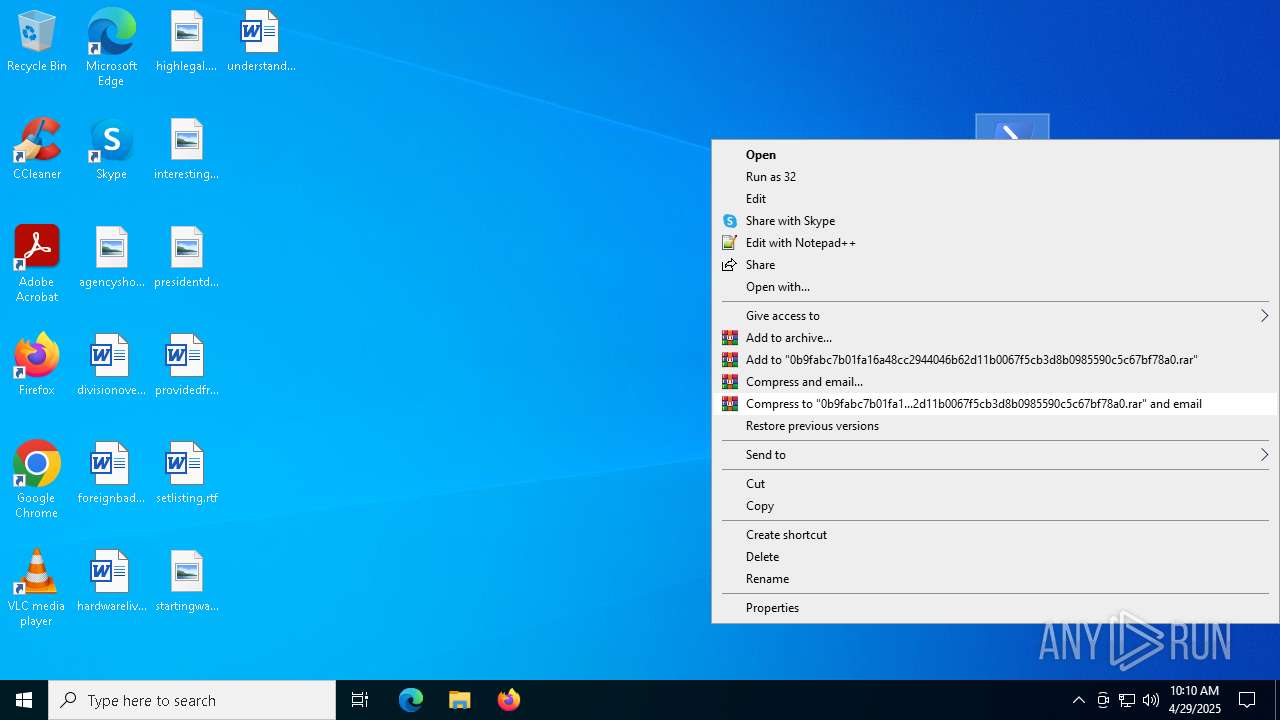
Task: Choose Edit in the context menu
Action: coord(995,199)
